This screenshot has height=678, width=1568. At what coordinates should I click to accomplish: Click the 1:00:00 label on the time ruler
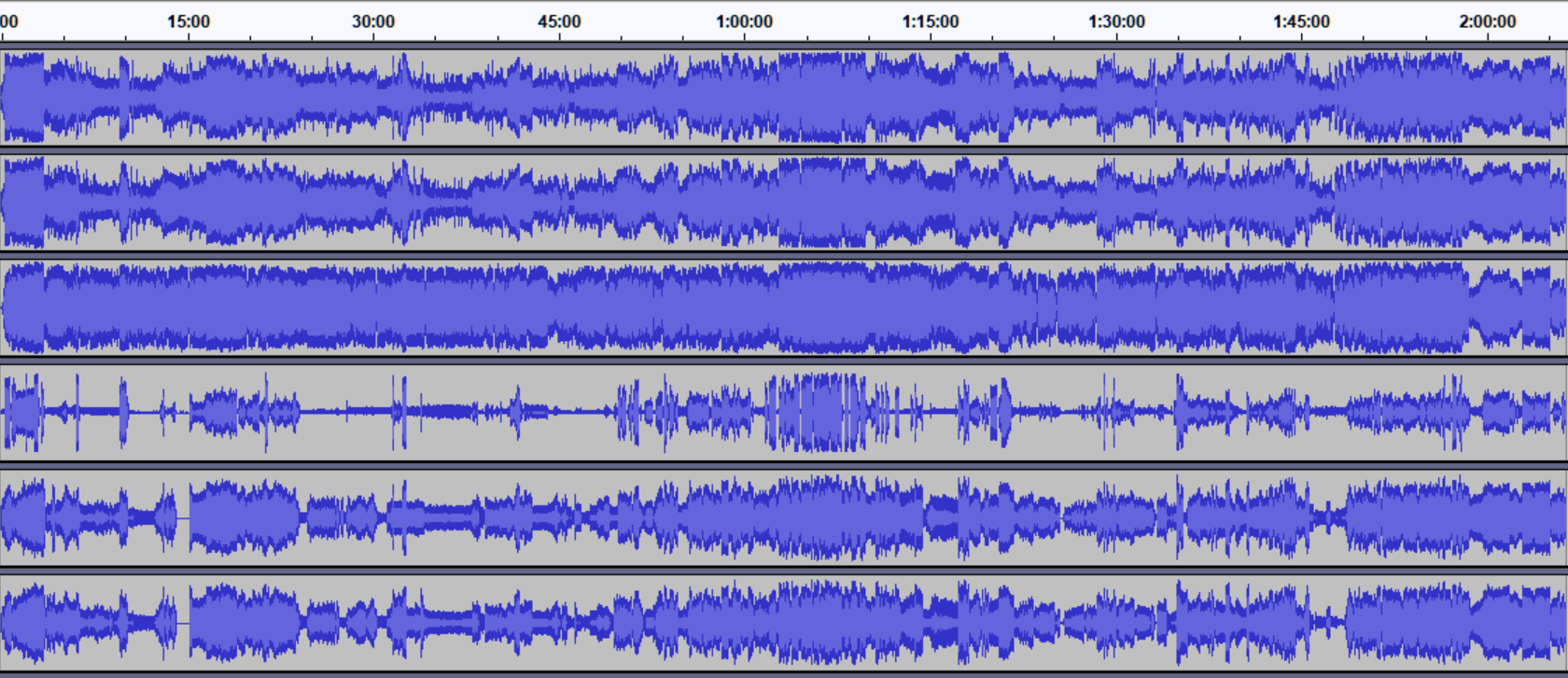[744, 21]
